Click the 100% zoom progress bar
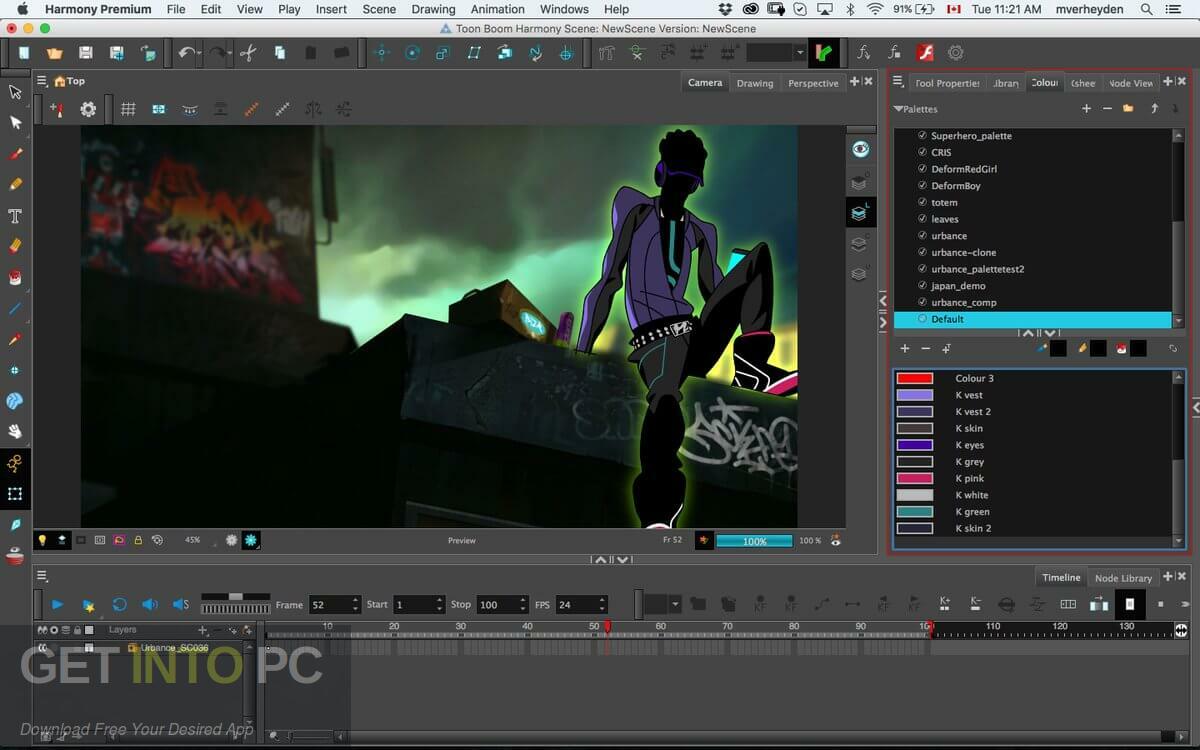The image size is (1200, 750). (755, 541)
